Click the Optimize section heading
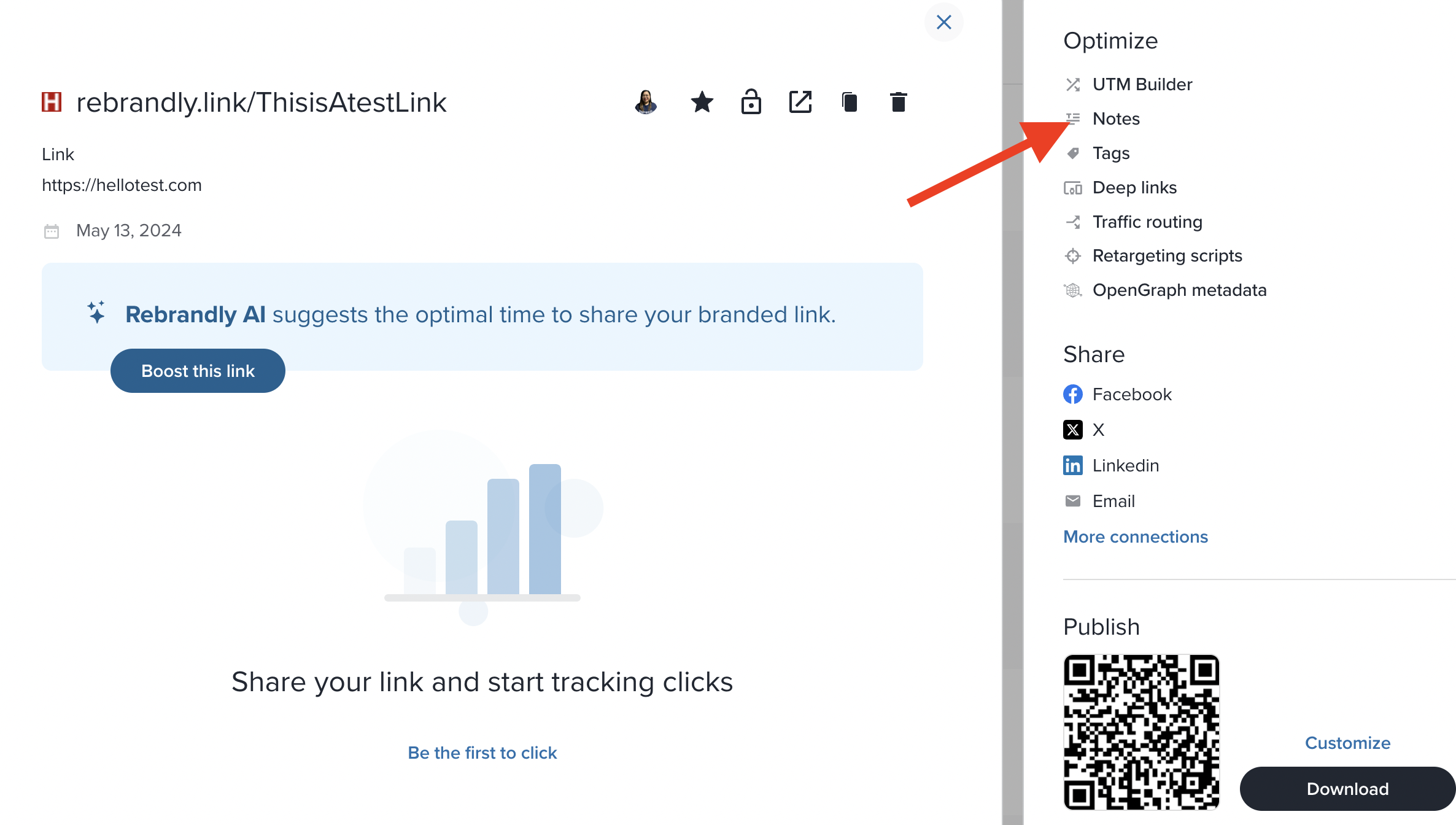The width and height of the screenshot is (1456, 825). point(1110,41)
